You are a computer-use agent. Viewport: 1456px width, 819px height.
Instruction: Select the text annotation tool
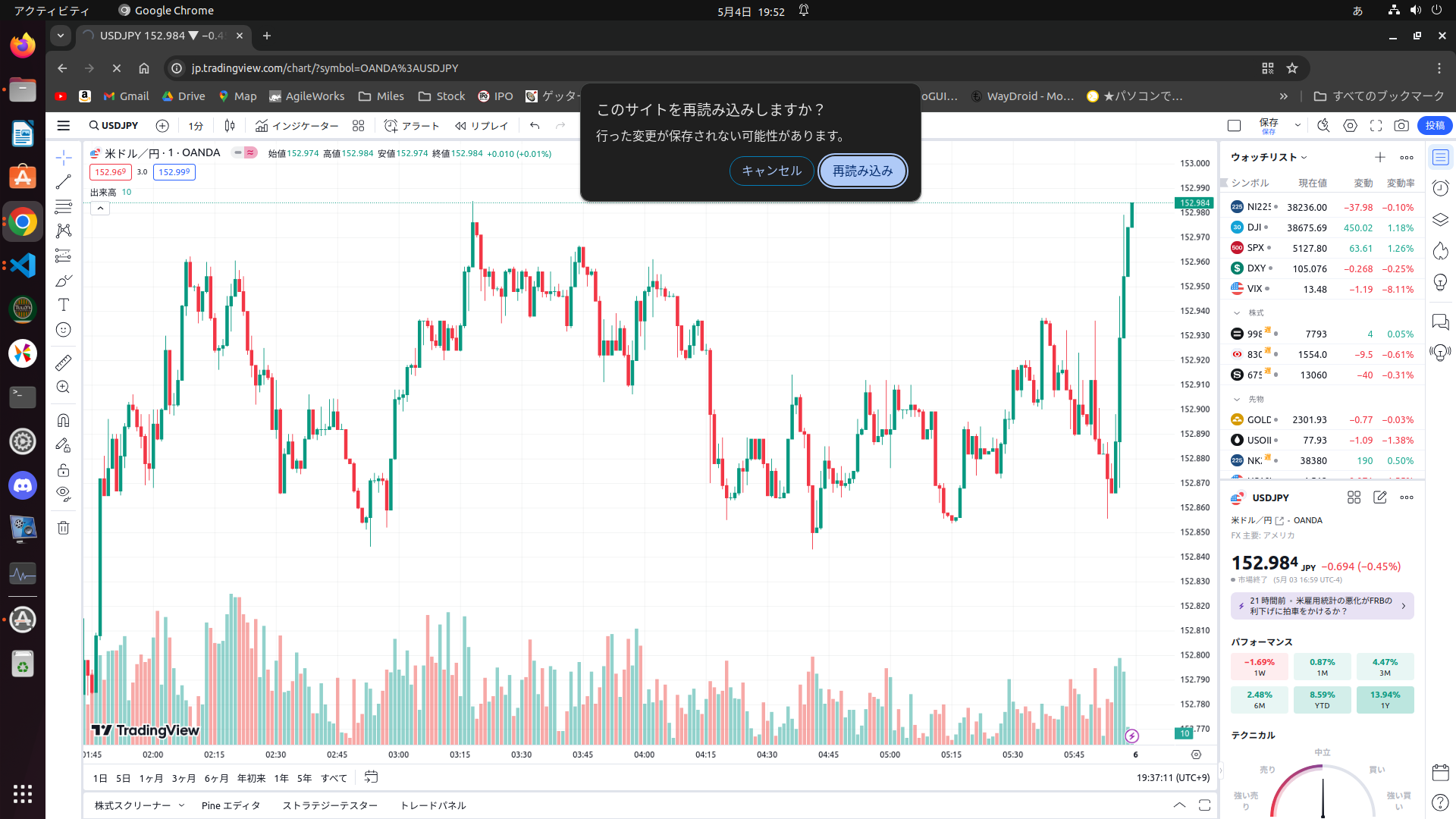[64, 305]
